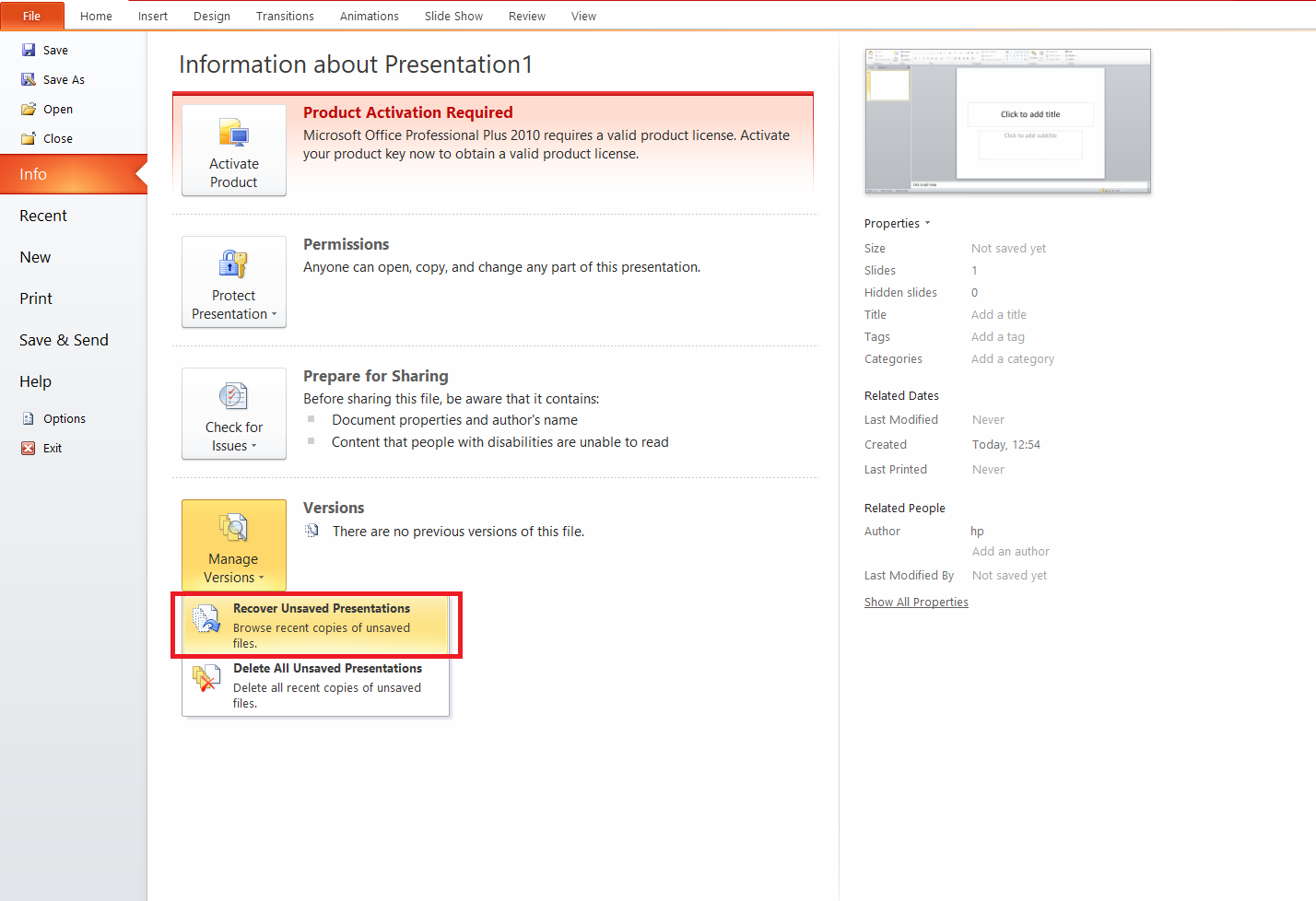The height and width of the screenshot is (901, 1316).
Task: Switch to the View ribbon tab
Action: point(583,16)
